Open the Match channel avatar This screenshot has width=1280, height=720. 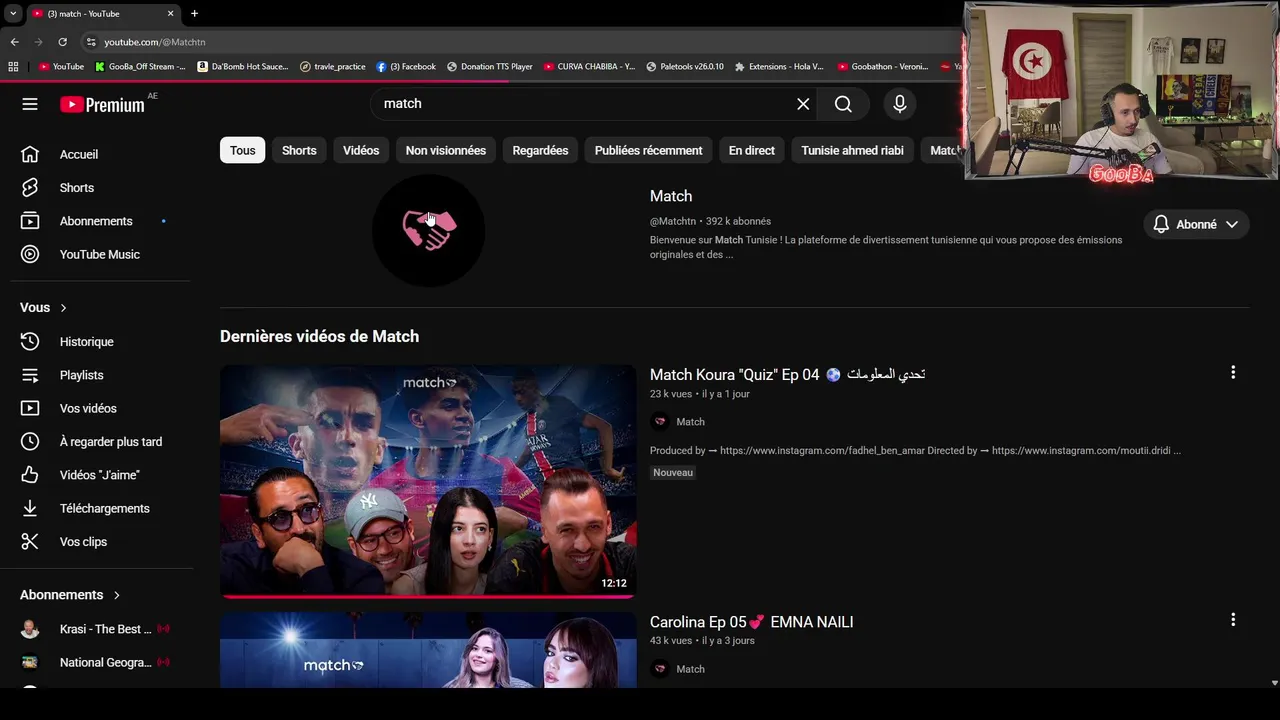[x=428, y=230]
